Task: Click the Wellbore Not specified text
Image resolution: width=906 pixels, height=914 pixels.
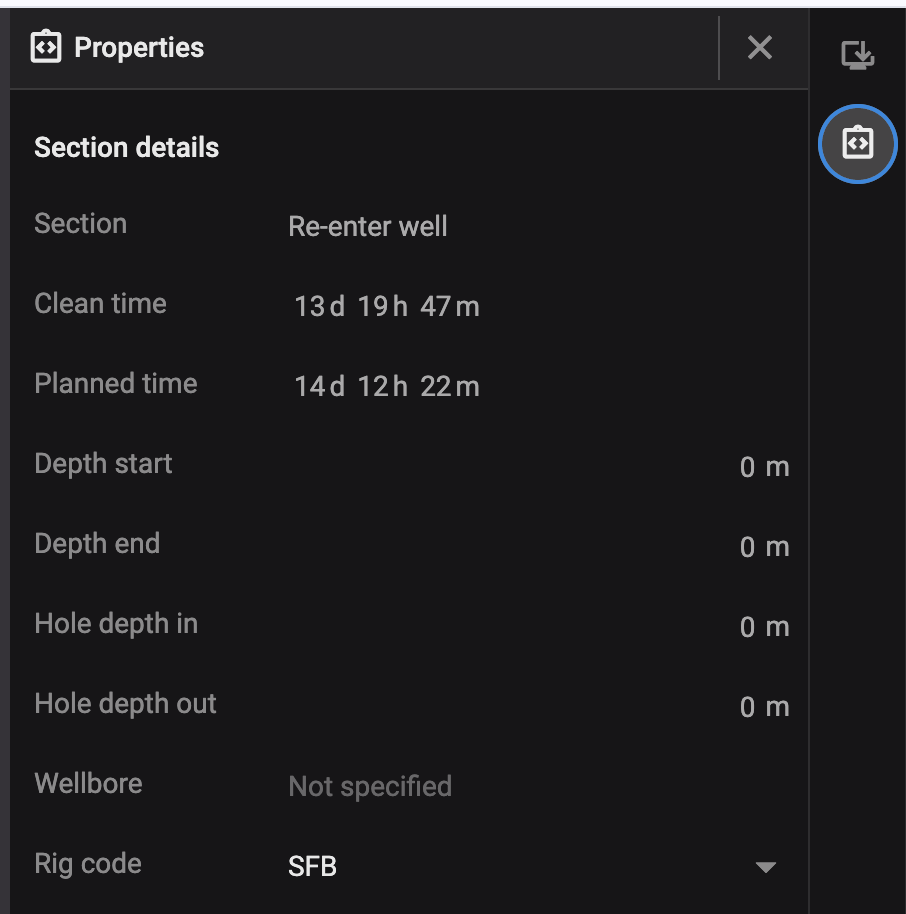Action: 369,786
